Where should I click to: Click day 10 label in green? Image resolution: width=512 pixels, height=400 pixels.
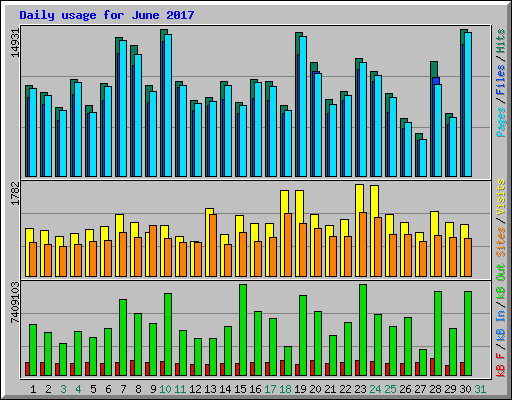coord(165,389)
